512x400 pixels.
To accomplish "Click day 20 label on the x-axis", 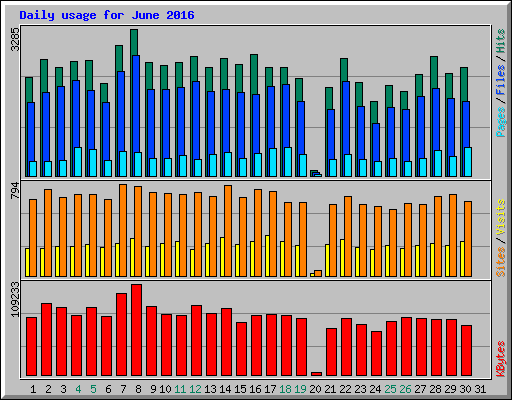I will [315, 389].
